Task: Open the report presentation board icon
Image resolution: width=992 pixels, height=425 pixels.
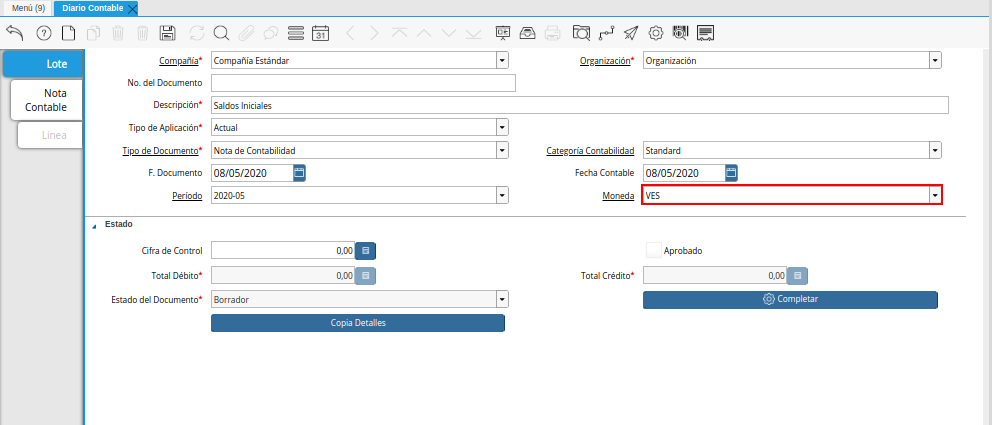Action: coord(503,33)
